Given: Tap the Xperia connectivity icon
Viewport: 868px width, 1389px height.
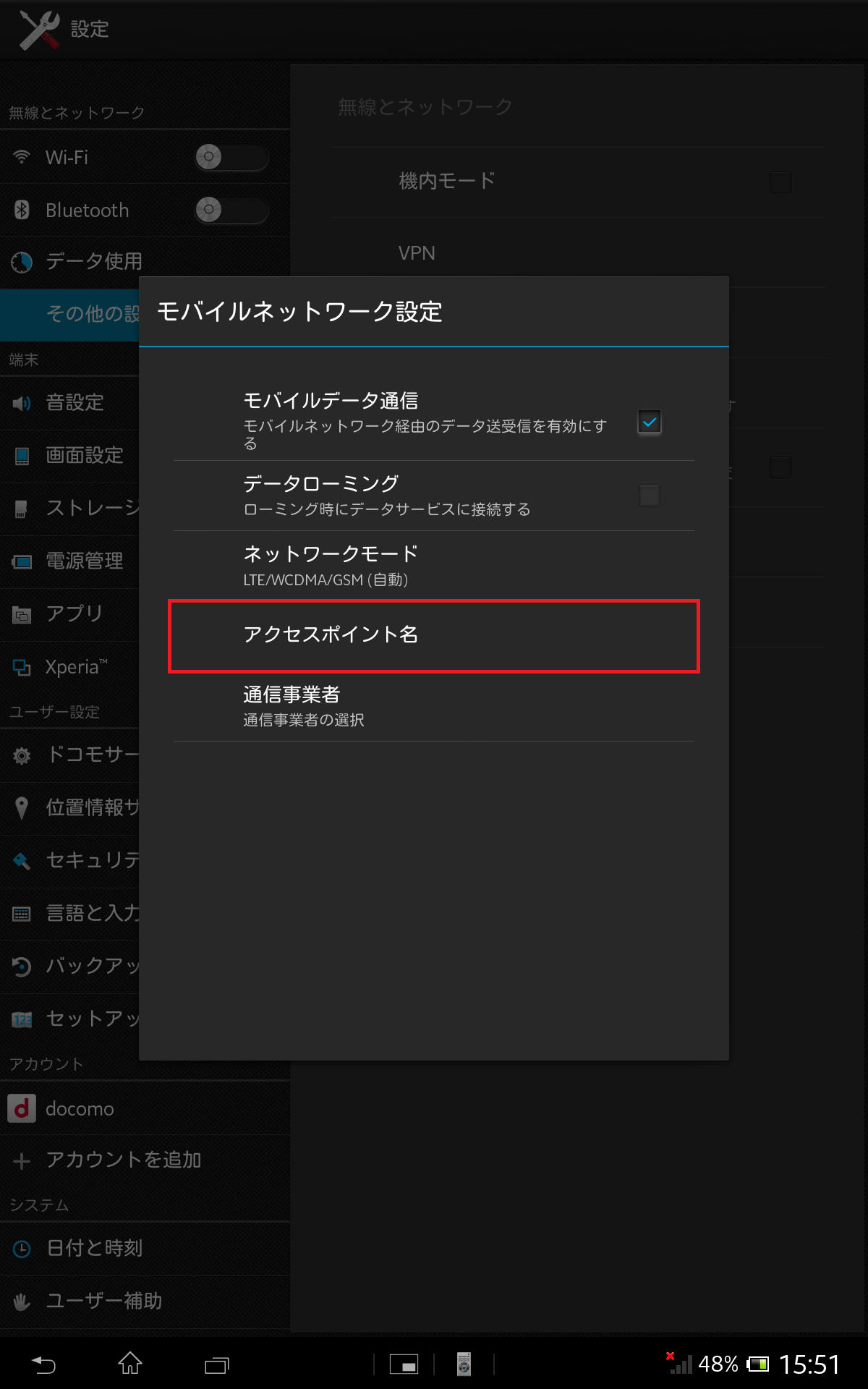Looking at the screenshot, I should [x=22, y=667].
